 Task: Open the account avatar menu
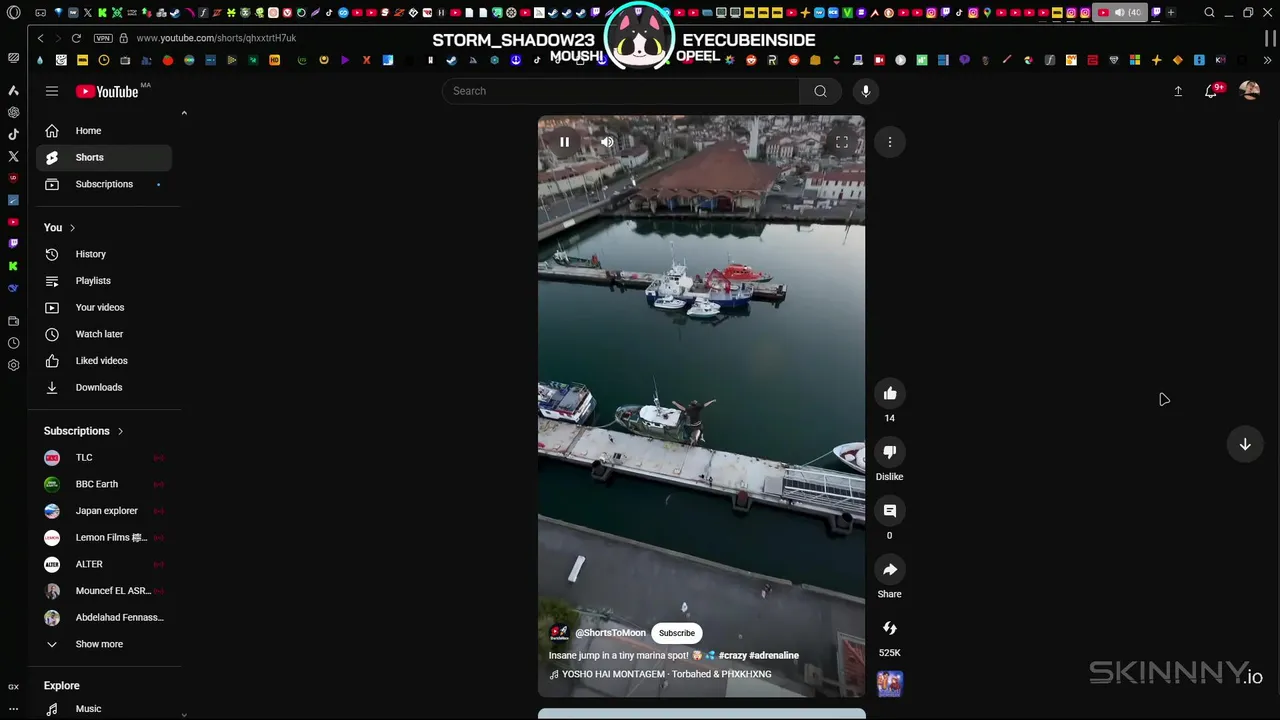point(1249,91)
